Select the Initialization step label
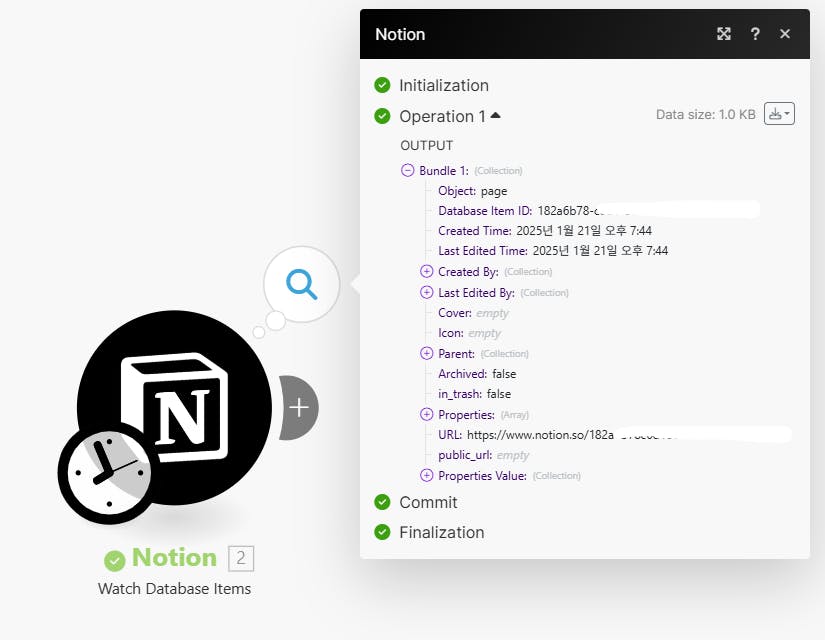The height and width of the screenshot is (640, 825). [x=444, y=85]
